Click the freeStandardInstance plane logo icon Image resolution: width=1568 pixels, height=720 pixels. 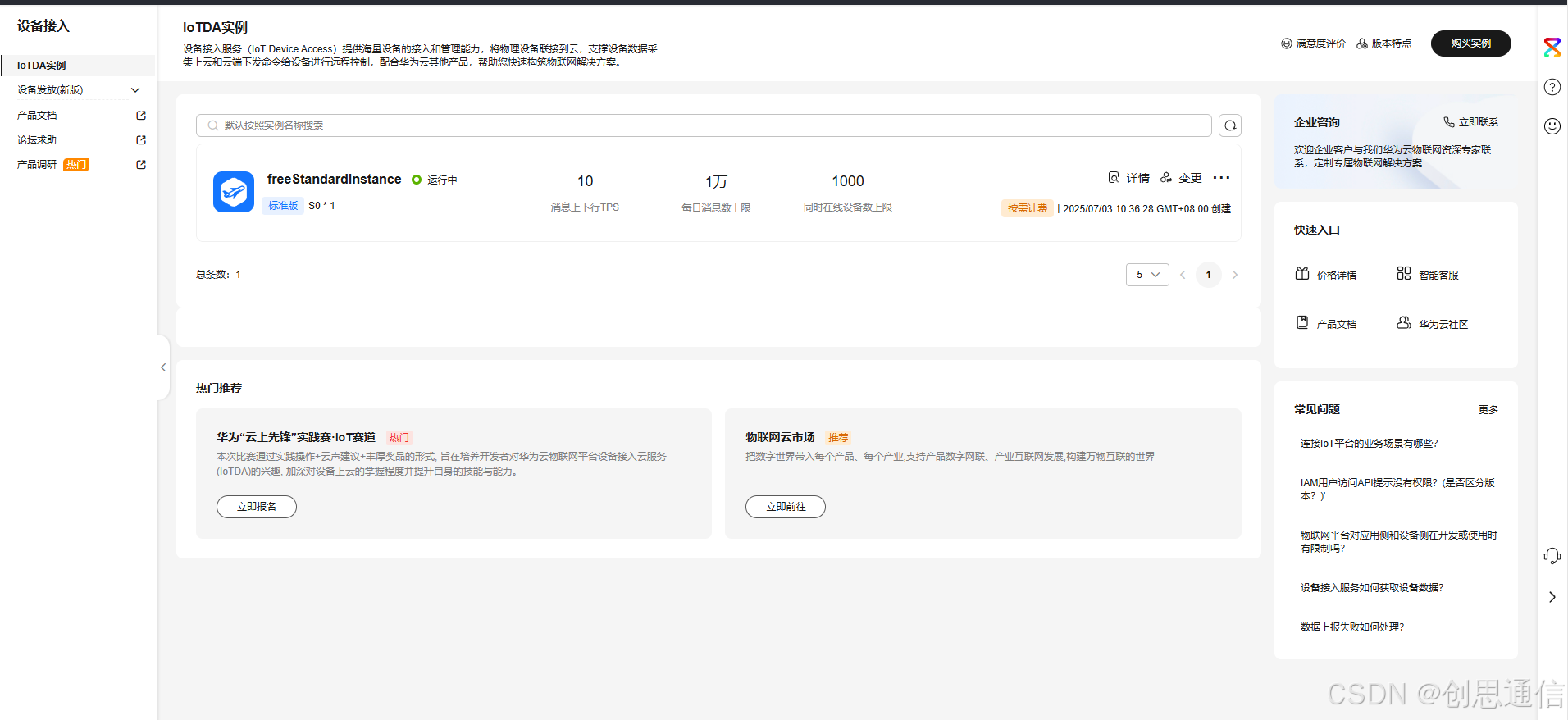pos(234,192)
